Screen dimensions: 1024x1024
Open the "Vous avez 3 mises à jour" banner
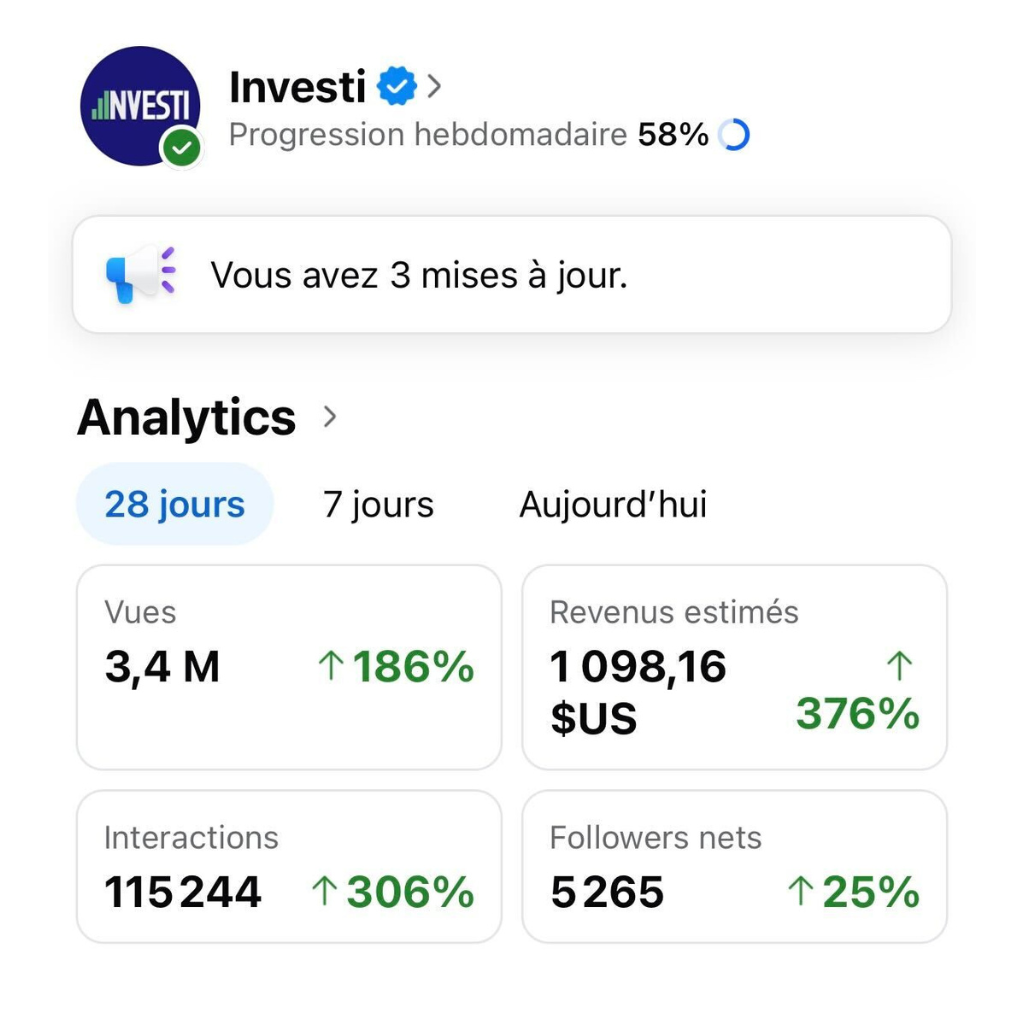tap(512, 275)
